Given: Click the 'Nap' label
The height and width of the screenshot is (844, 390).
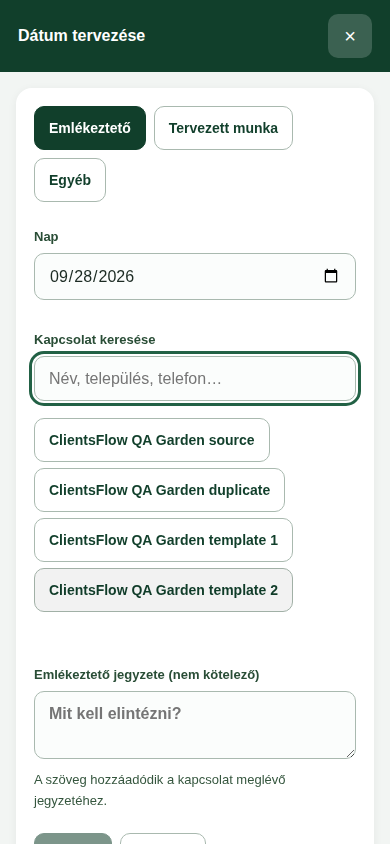Looking at the screenshot, I should [46, 237].
